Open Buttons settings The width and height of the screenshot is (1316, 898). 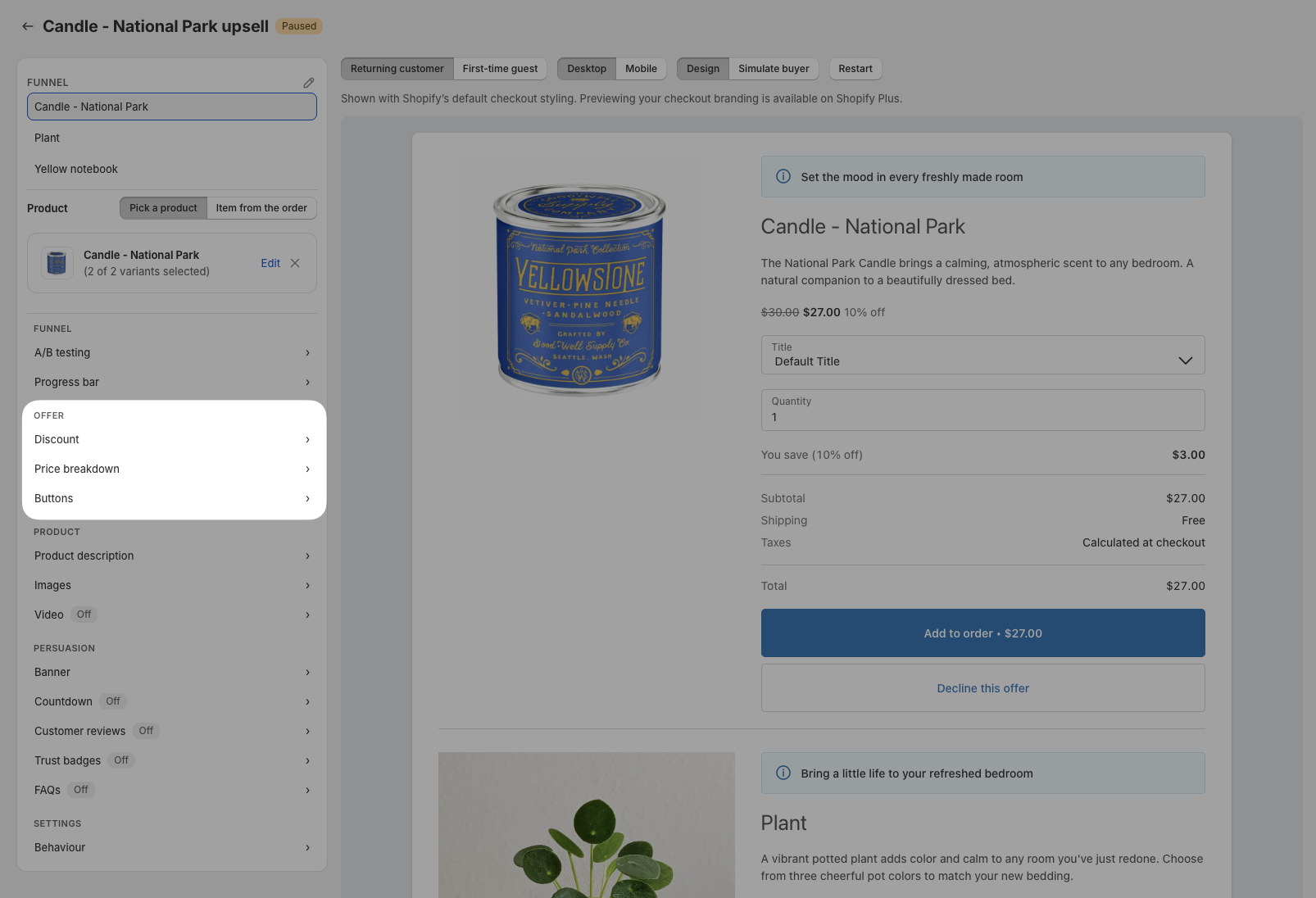pyautogui.click(x=172, y=498)
